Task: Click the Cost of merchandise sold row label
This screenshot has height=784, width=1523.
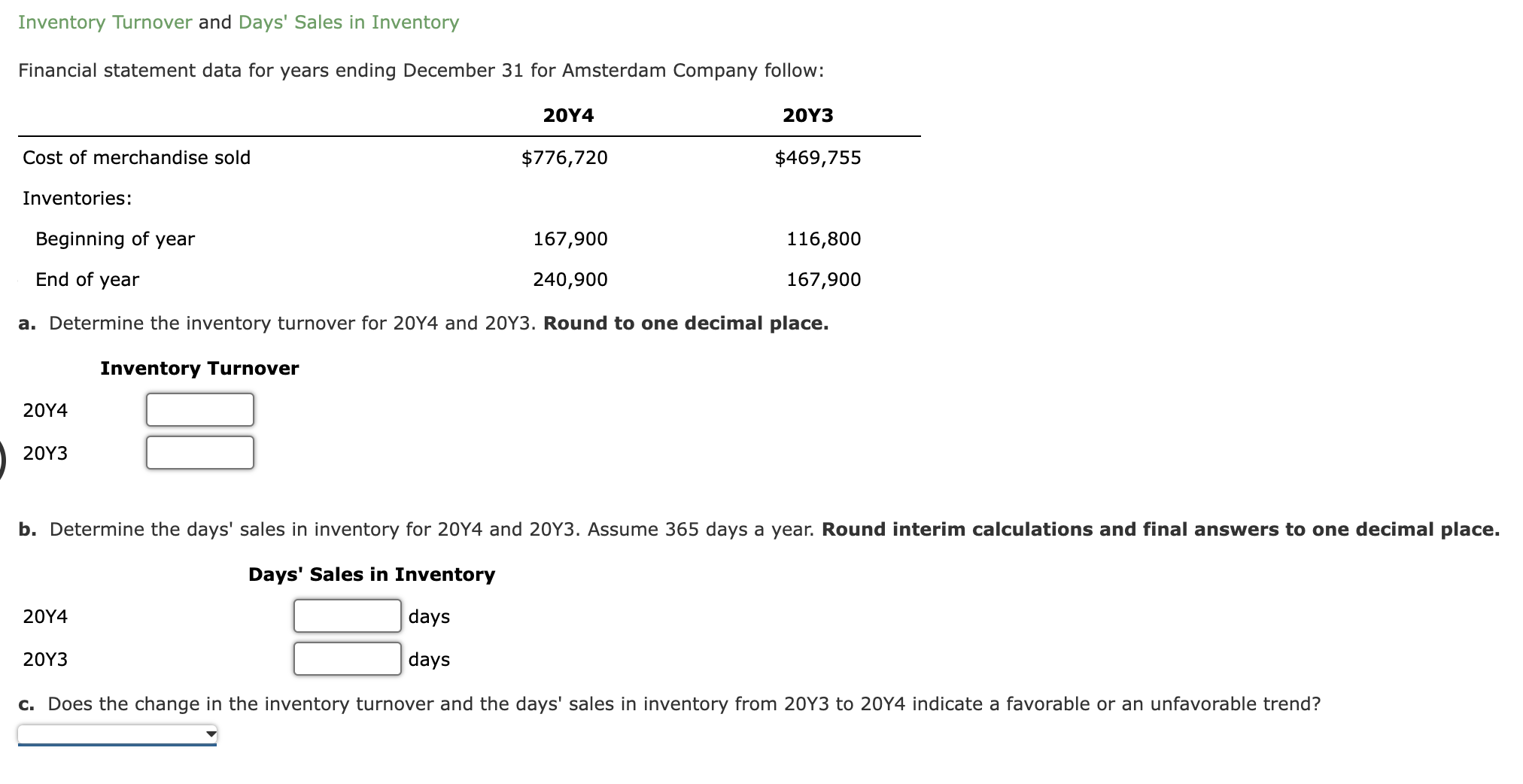Action: (136, 157)
